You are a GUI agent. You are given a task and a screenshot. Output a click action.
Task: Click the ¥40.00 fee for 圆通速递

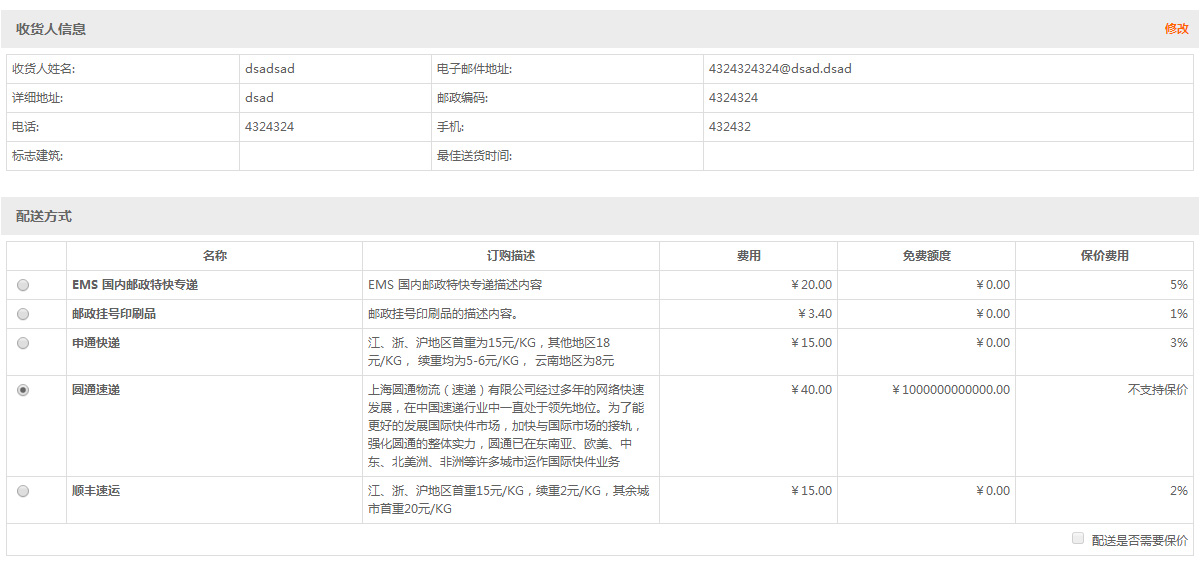[811, 390]
